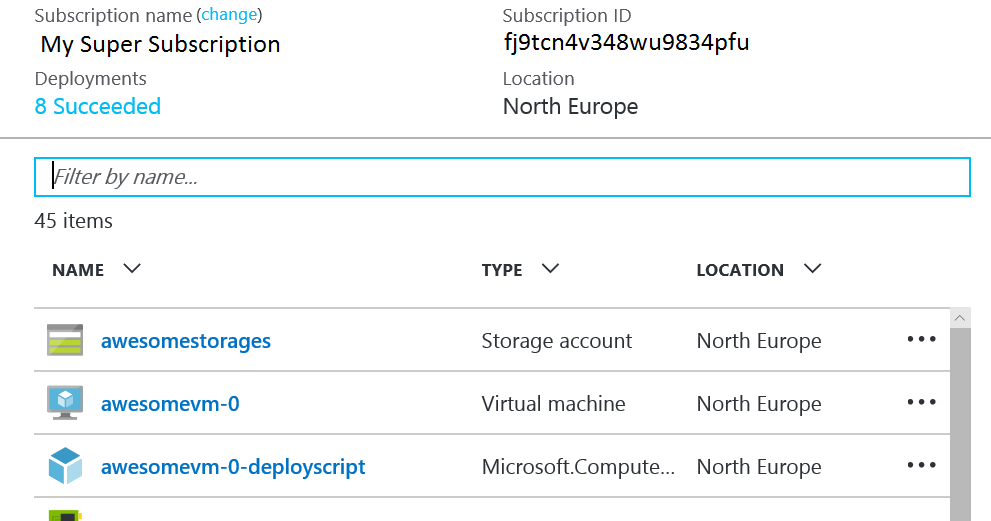Click the awesomevm-0 virtual machine icon
This screenshot has height=521, width=991.
pos(65,403)
